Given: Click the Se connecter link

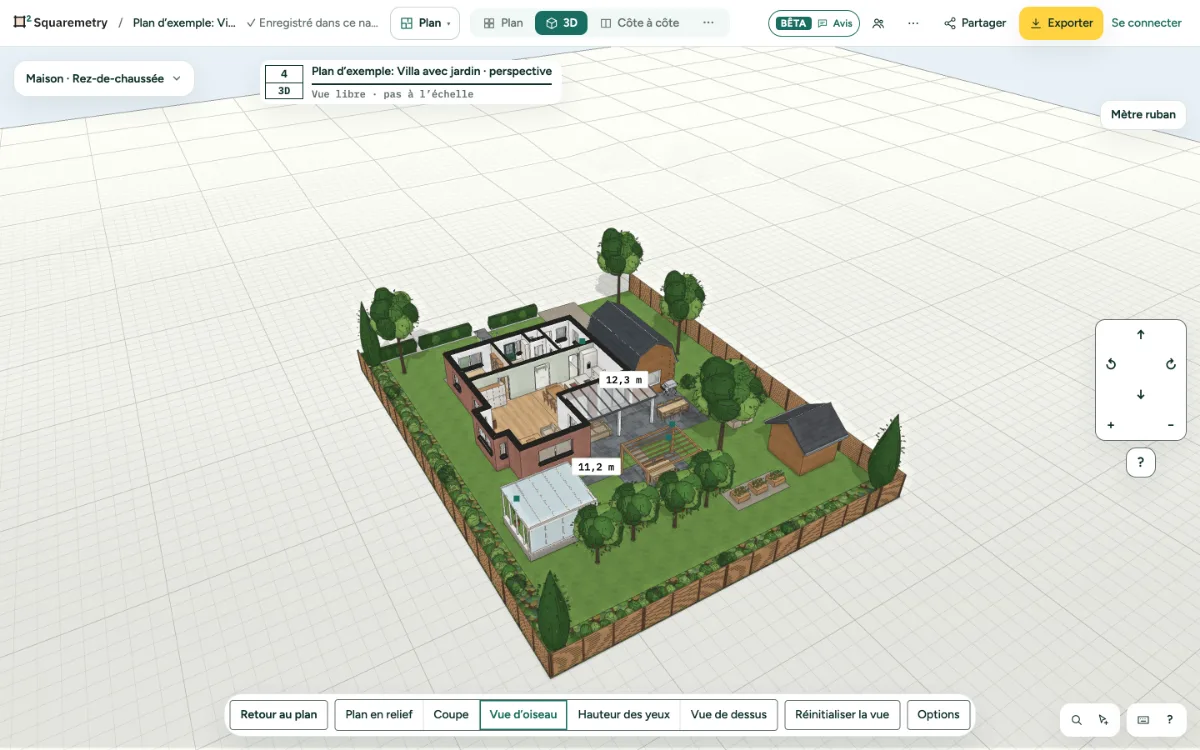Looking at the screenshot, I should coord(1146,23).
